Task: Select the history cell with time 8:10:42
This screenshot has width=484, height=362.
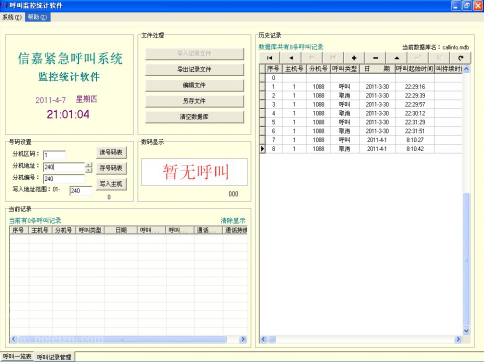Action: [415, 149]
